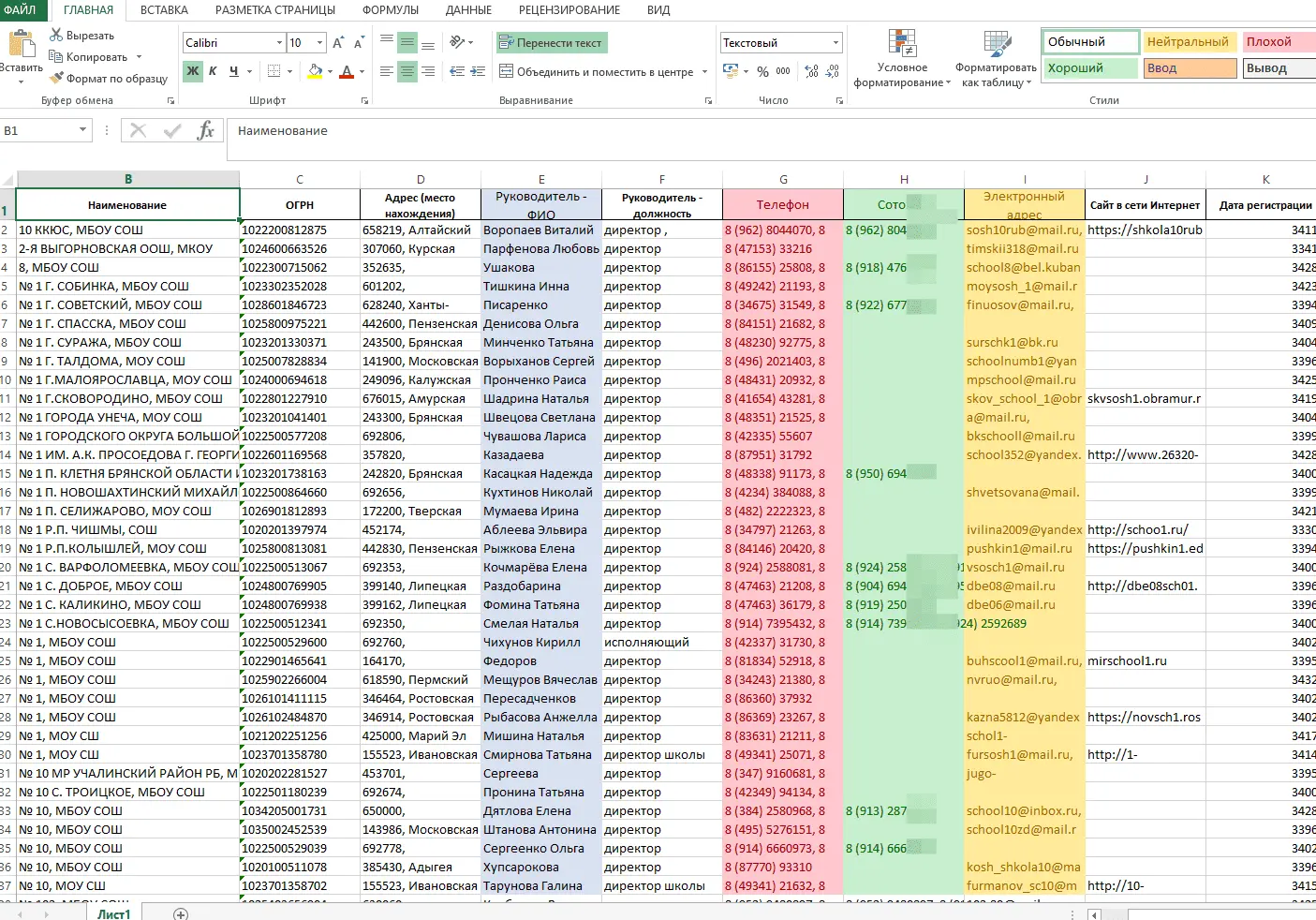The width and height of the screenshot is (1316, 920).
Task: Switch to the ДАННЫЕ ribbon tab
Action: pyautogui.click(x=468, y=10)
